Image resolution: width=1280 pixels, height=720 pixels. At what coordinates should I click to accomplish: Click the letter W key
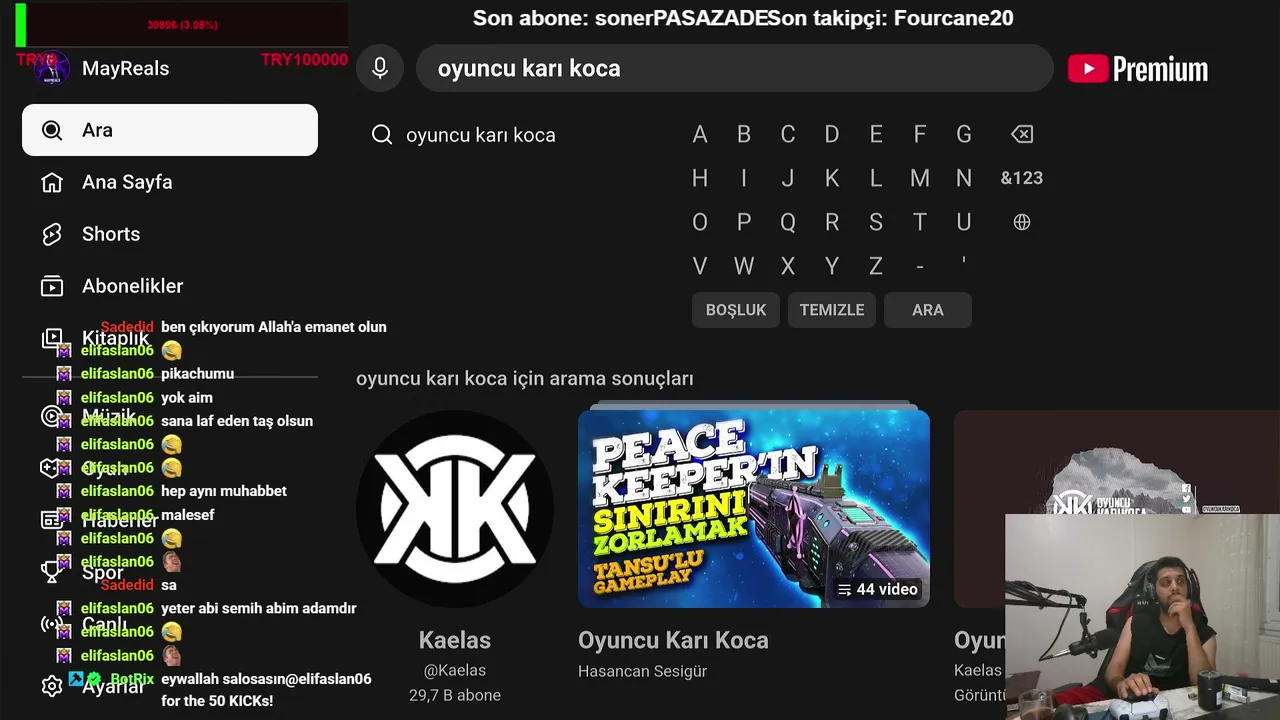coord(744,266)
